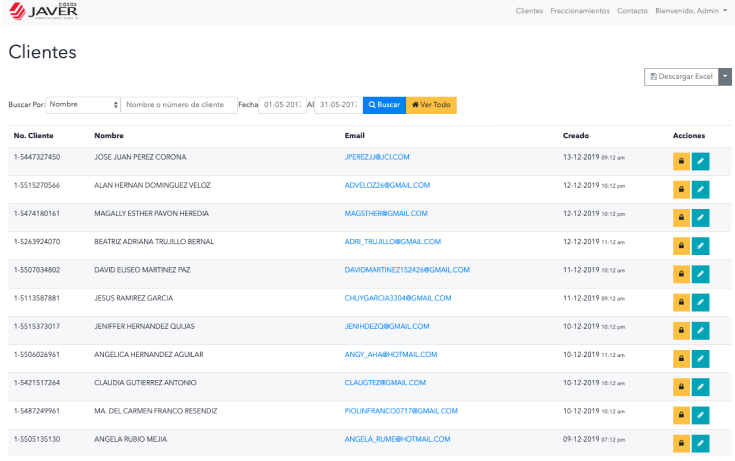Click the client name or number search field
735x461 pixels.
(x=179, y=105)
